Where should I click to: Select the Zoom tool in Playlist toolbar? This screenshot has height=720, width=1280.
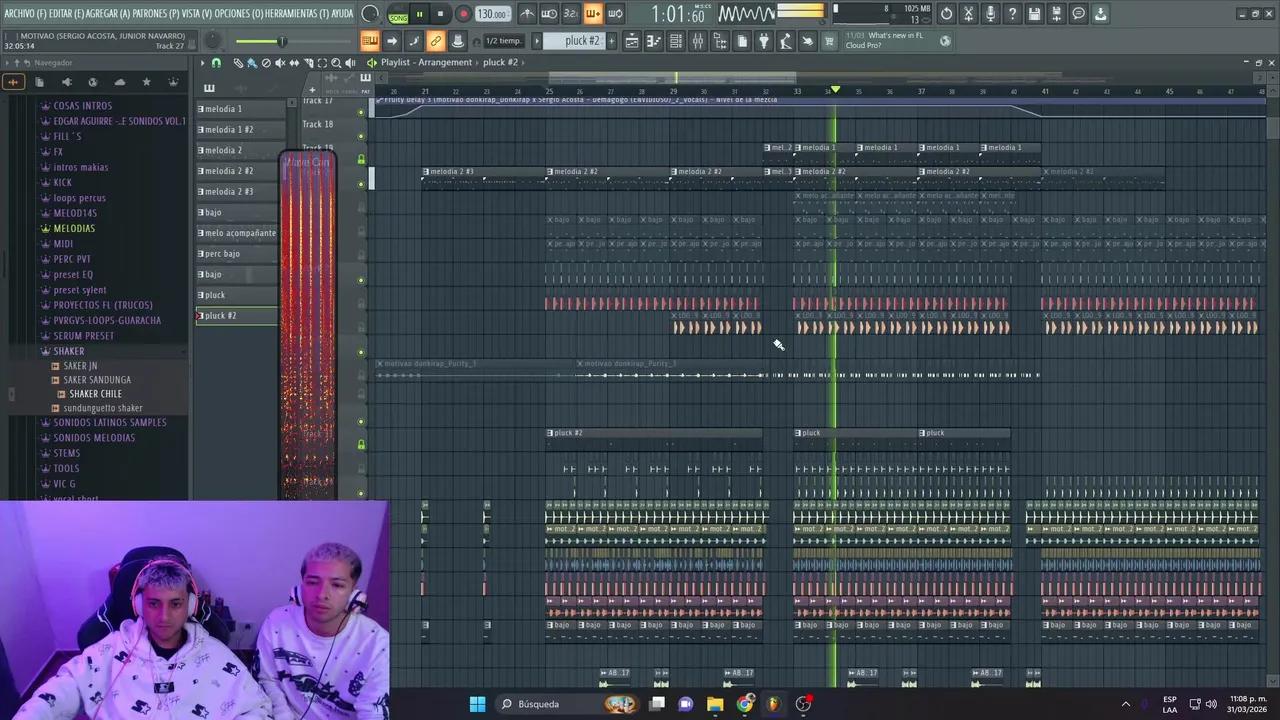tap(335, 62)
